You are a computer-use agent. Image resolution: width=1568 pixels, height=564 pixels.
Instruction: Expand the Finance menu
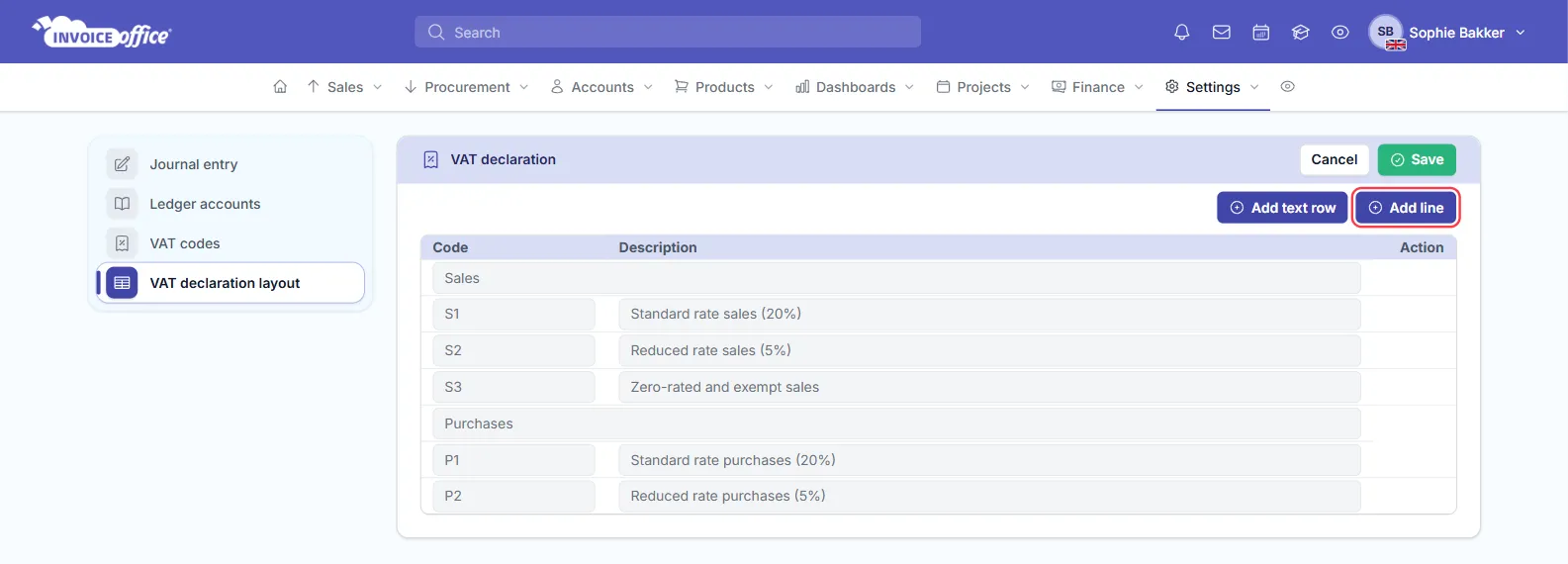(x=1097, y=87)
